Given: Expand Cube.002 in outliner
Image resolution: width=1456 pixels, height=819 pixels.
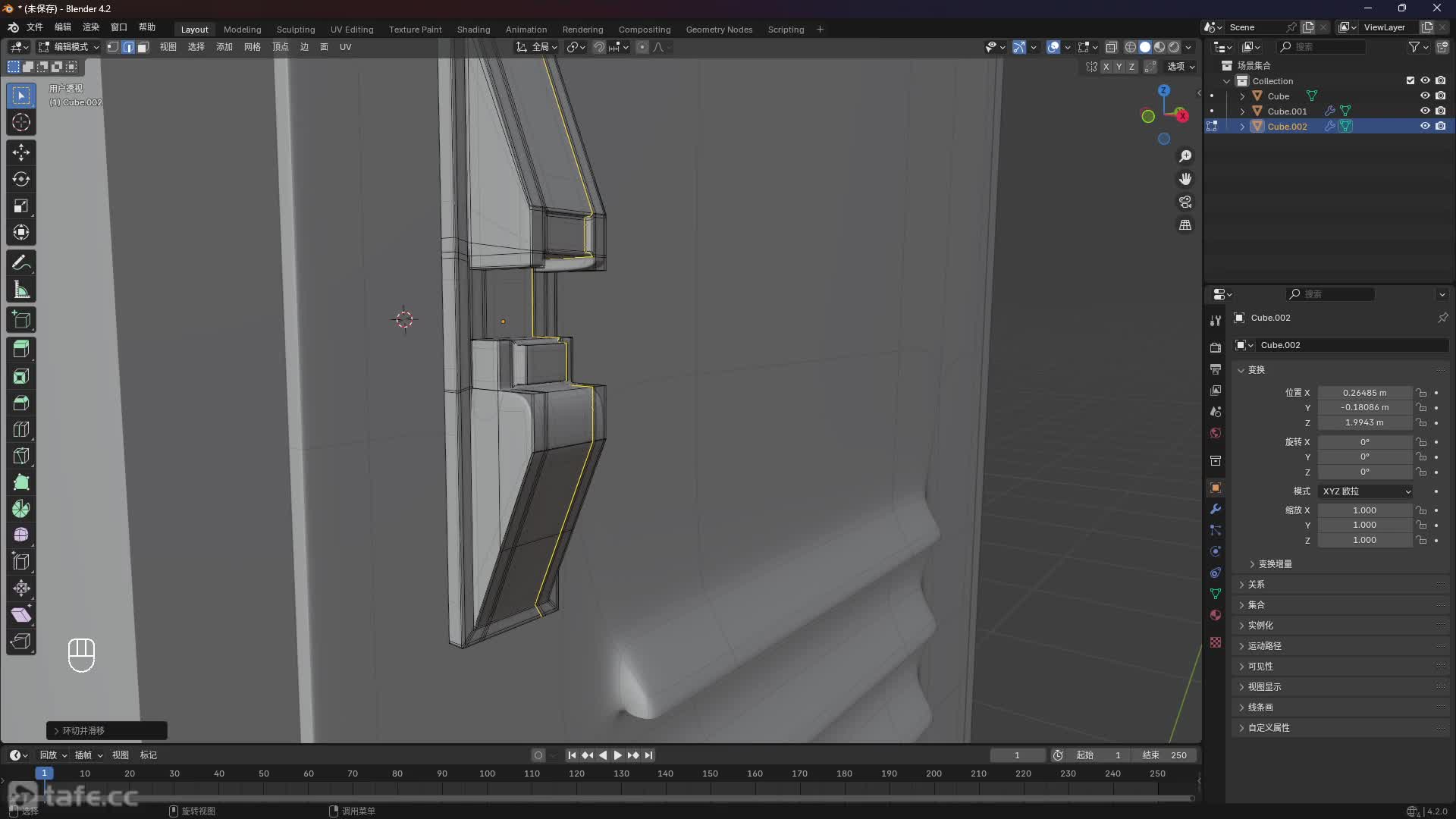Looking at the screenshot, I should point(1242,127).
